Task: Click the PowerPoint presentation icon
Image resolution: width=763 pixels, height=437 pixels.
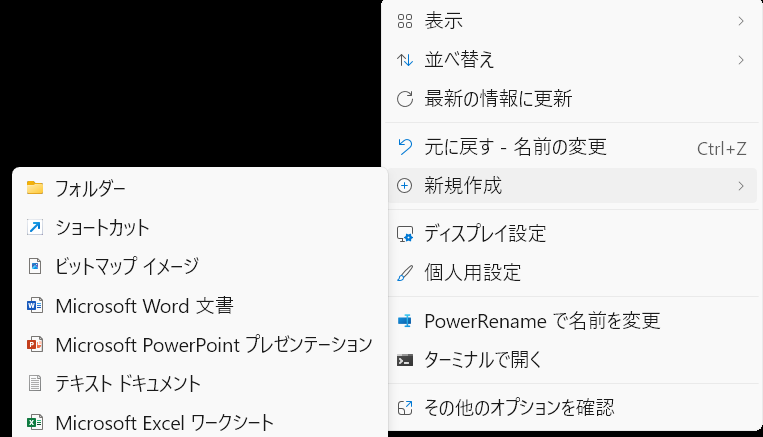Action: pyautogui.click(x=35, y=345)
